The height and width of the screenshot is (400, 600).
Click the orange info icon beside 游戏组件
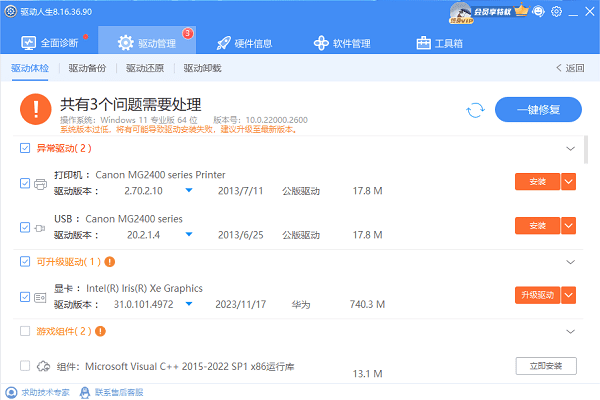tap(100, 330)
